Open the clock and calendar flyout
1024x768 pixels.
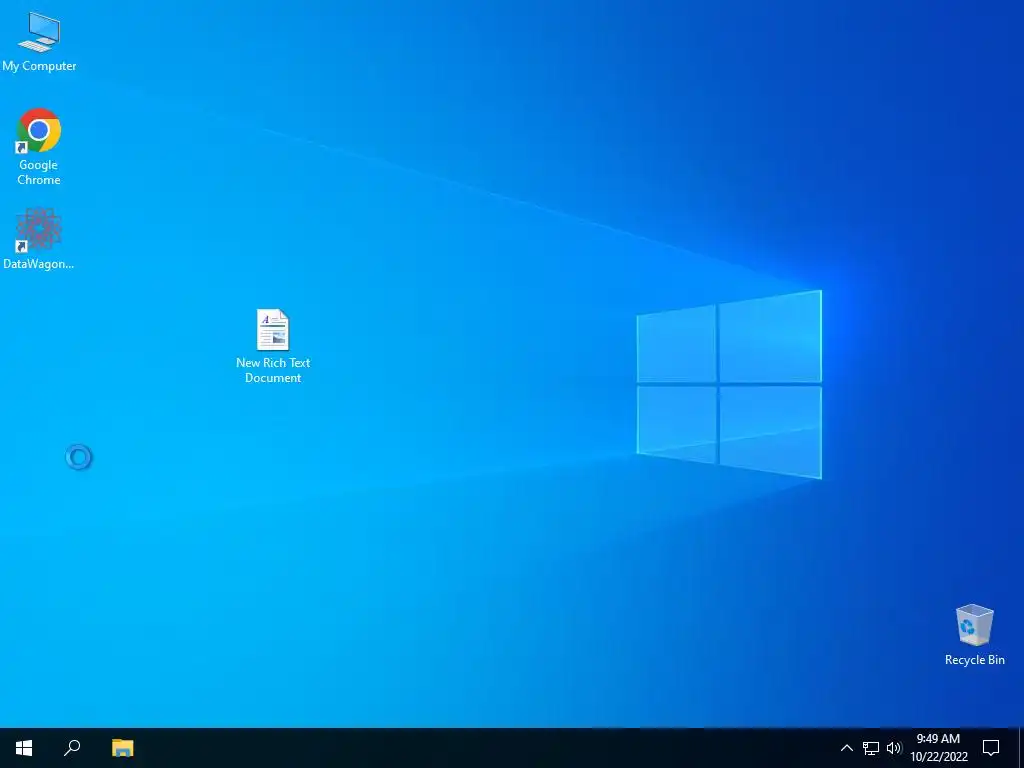pyautogui.click(x=938, y=748)
